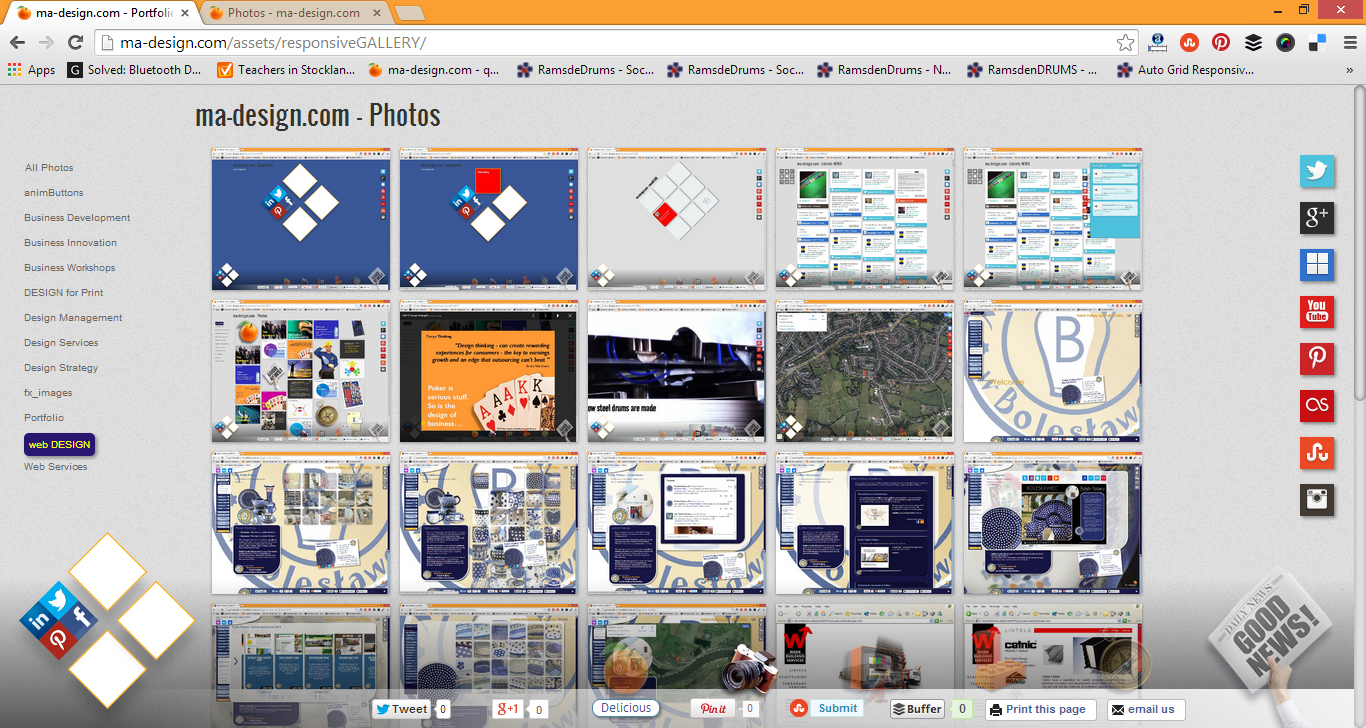Select the web DESIGN category

[59, 444]
